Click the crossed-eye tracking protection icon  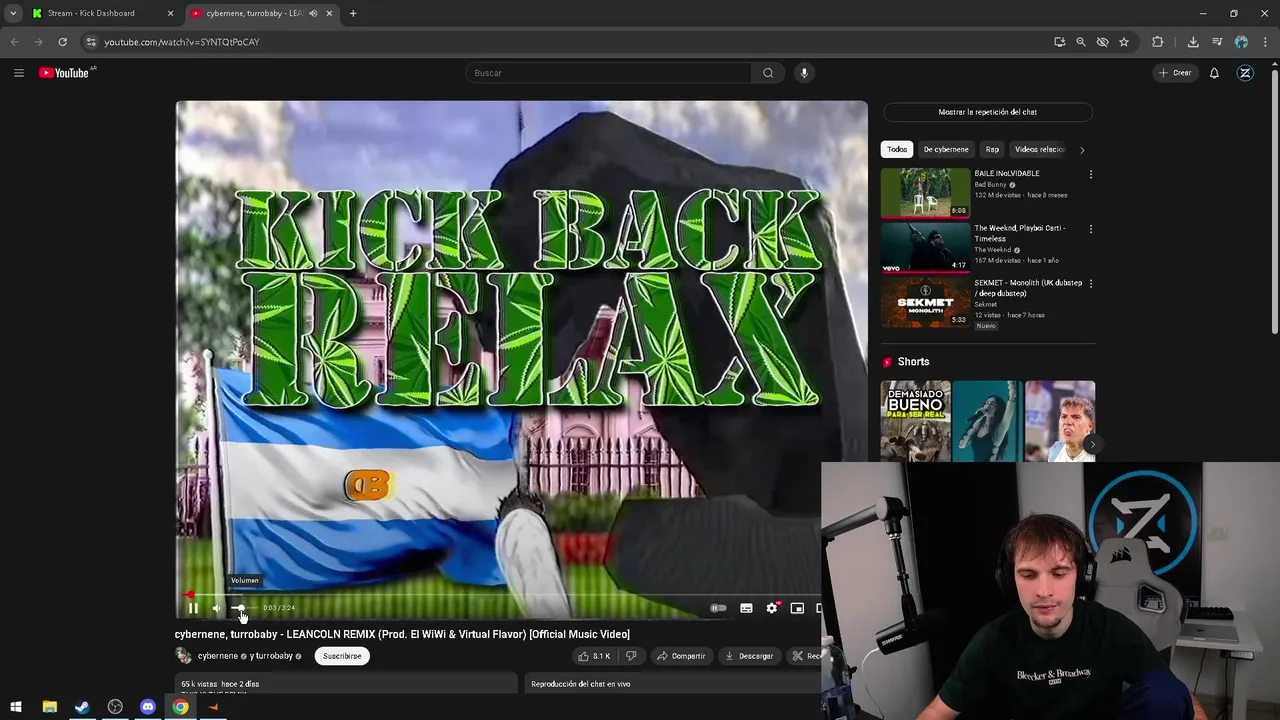coord(1102,42)
